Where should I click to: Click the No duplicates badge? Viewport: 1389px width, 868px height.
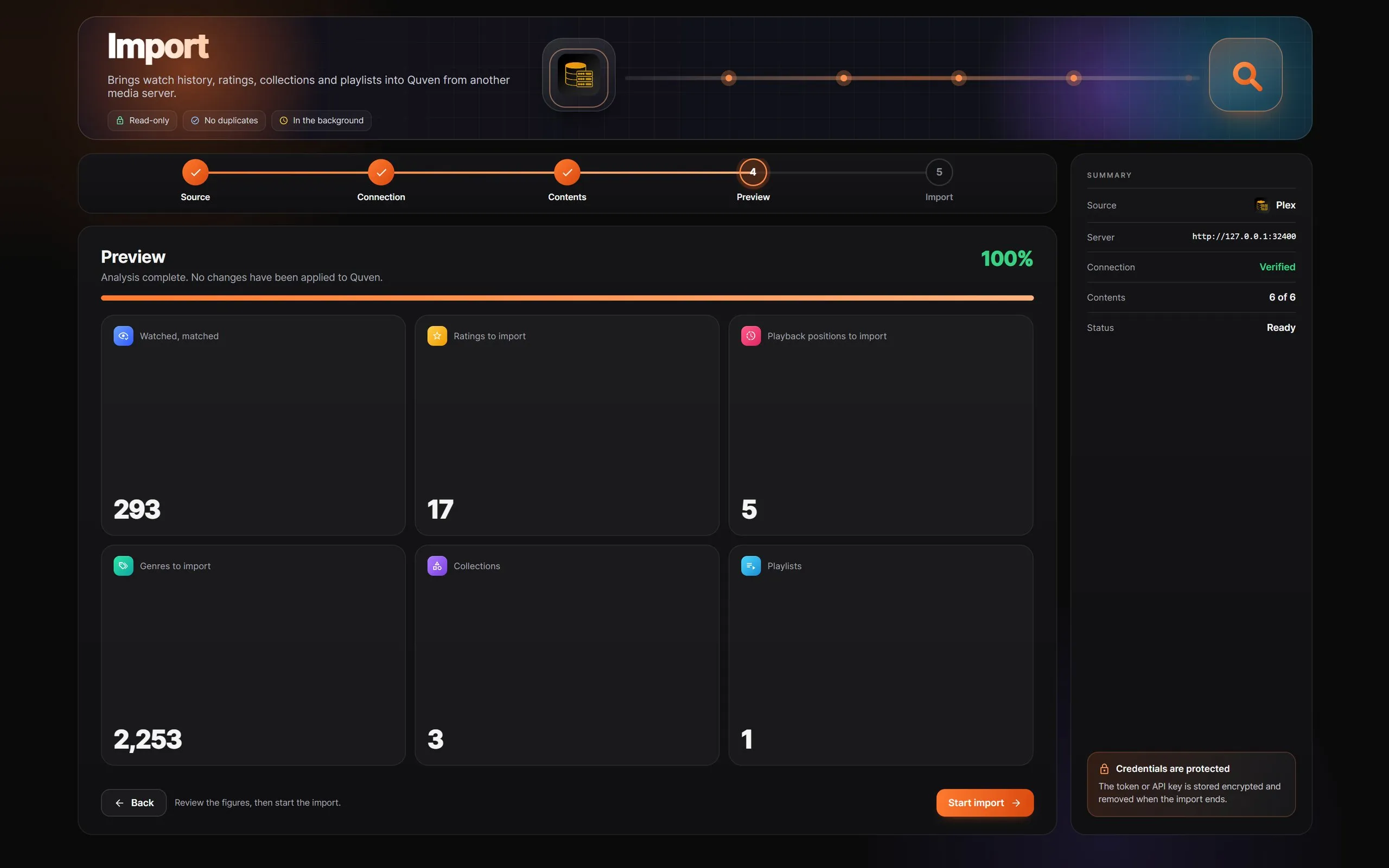[225, 120]
